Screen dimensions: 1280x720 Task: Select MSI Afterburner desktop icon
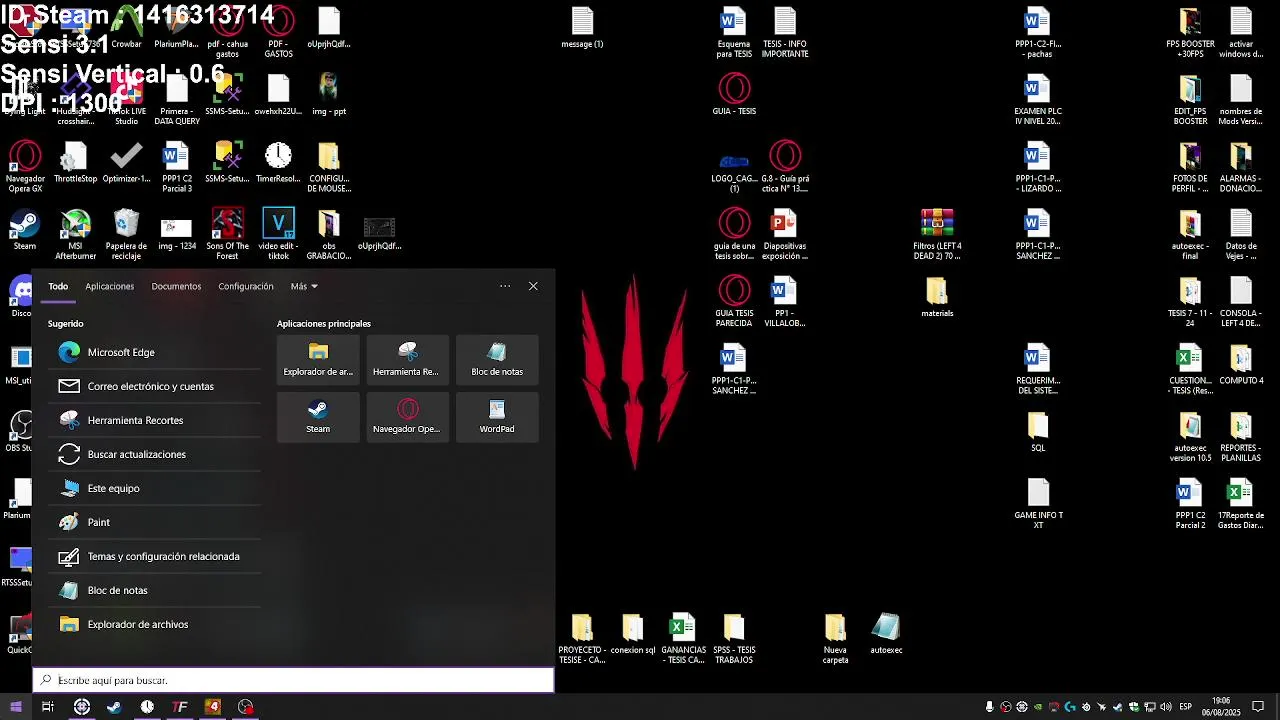coord(76,234)
